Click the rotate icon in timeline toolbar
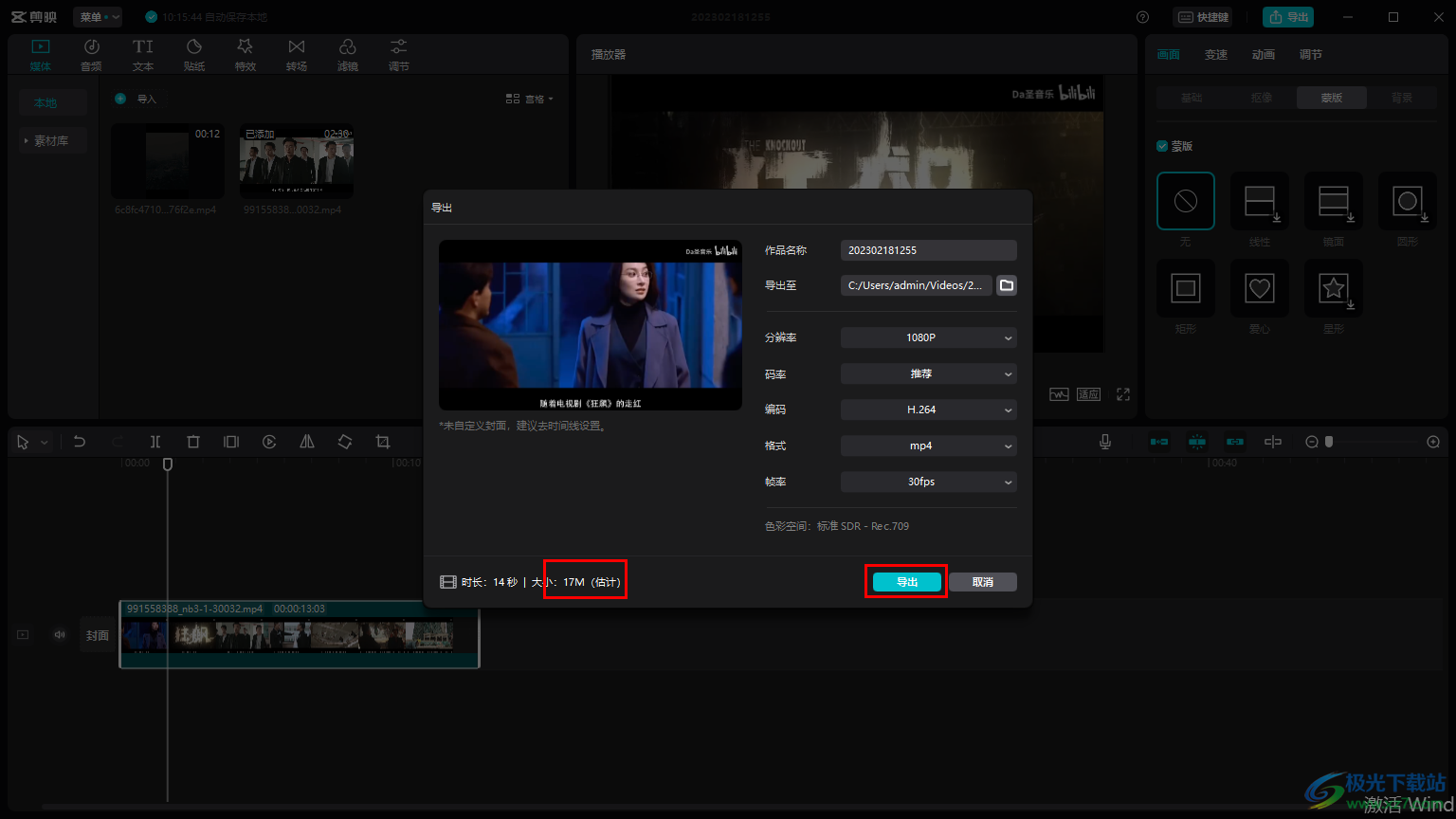1456x819 pixels. pos(345,442)
